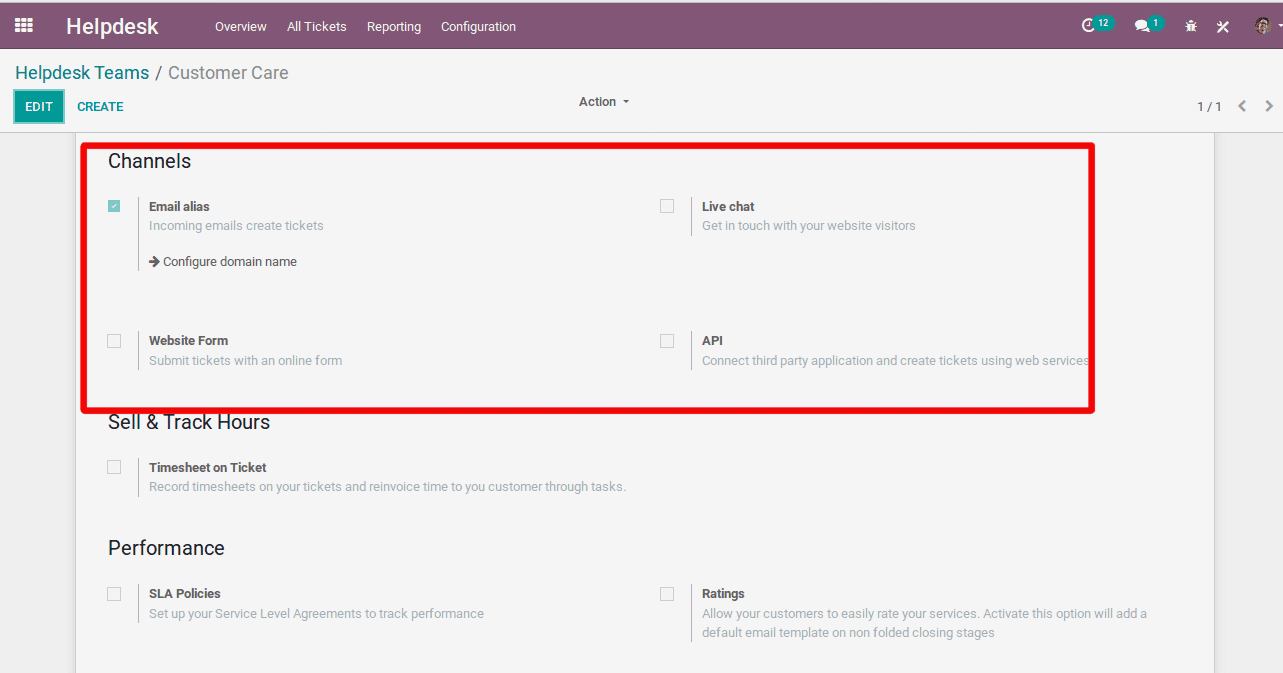Go to the previous record arrow

coord(1242,106)
